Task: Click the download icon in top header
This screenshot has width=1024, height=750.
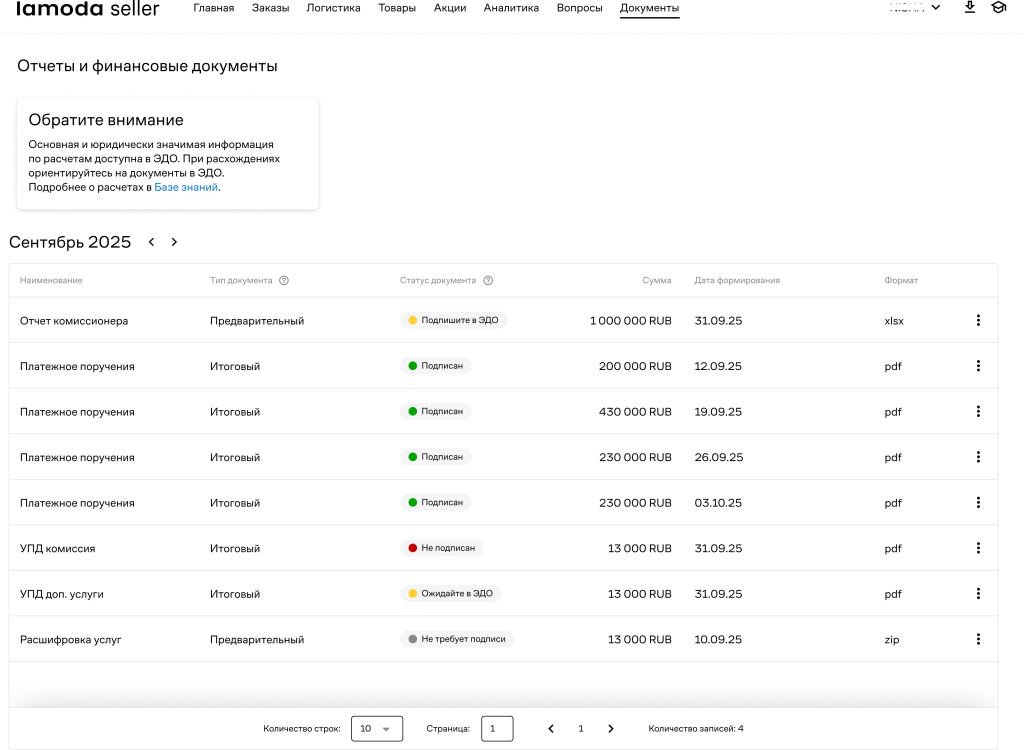Action: 969,8
